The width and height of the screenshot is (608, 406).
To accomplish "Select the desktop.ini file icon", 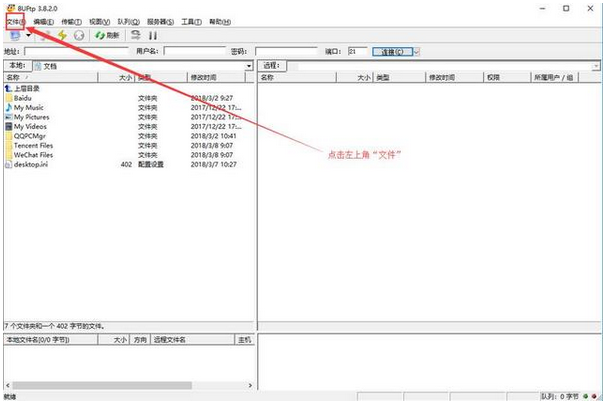I will (9, 164).
